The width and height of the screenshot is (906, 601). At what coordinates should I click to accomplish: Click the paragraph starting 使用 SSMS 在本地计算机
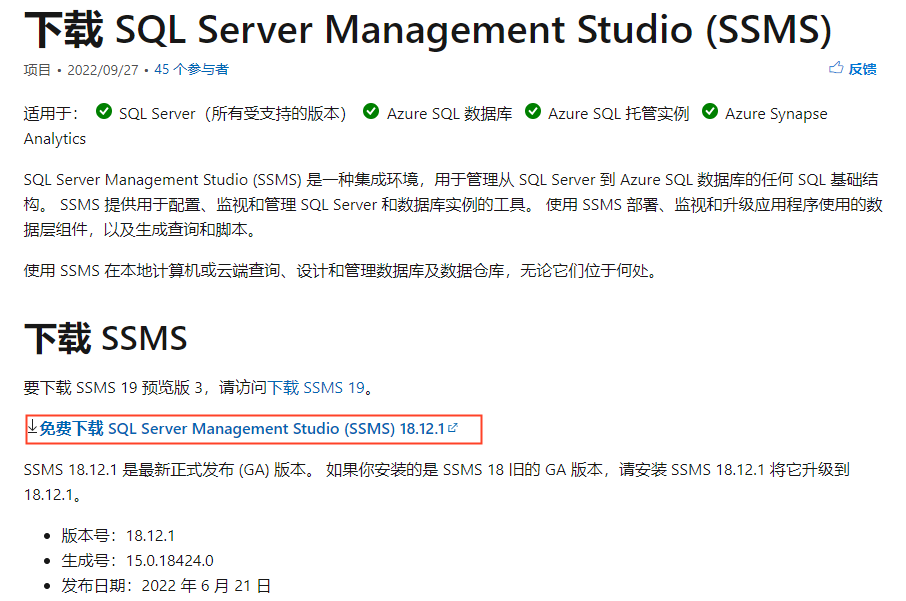[341, 270]
